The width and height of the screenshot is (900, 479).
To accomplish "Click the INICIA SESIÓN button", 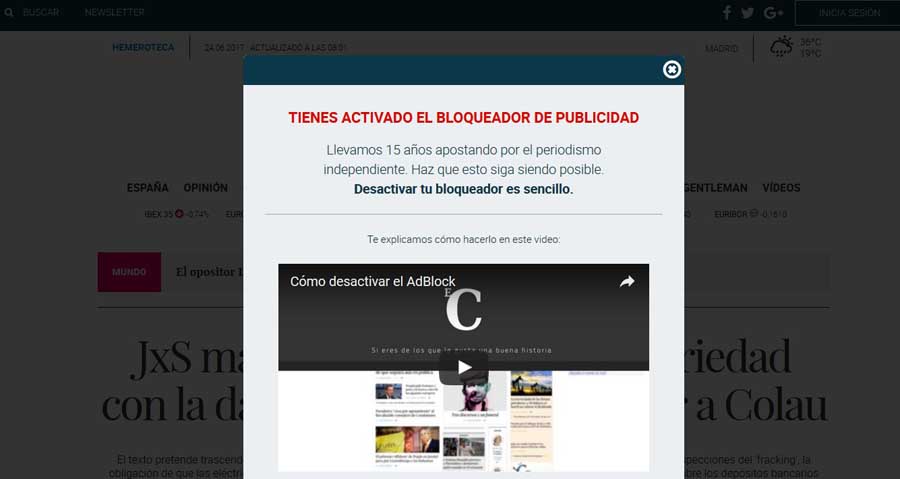I will (847, 13).
